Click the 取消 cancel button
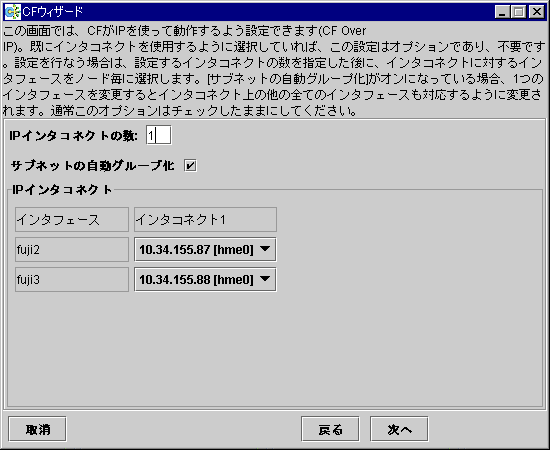550x450 pixels. point(38,429)
